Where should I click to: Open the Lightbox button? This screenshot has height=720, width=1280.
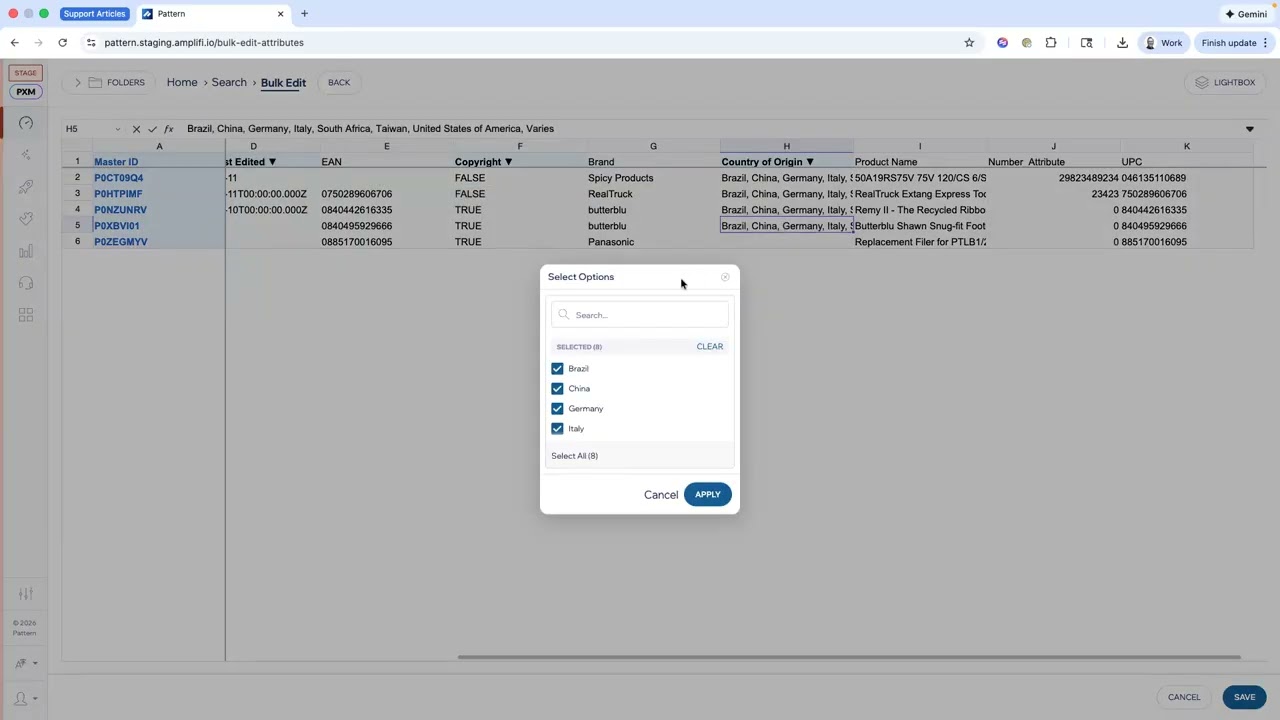(1224, 83)
